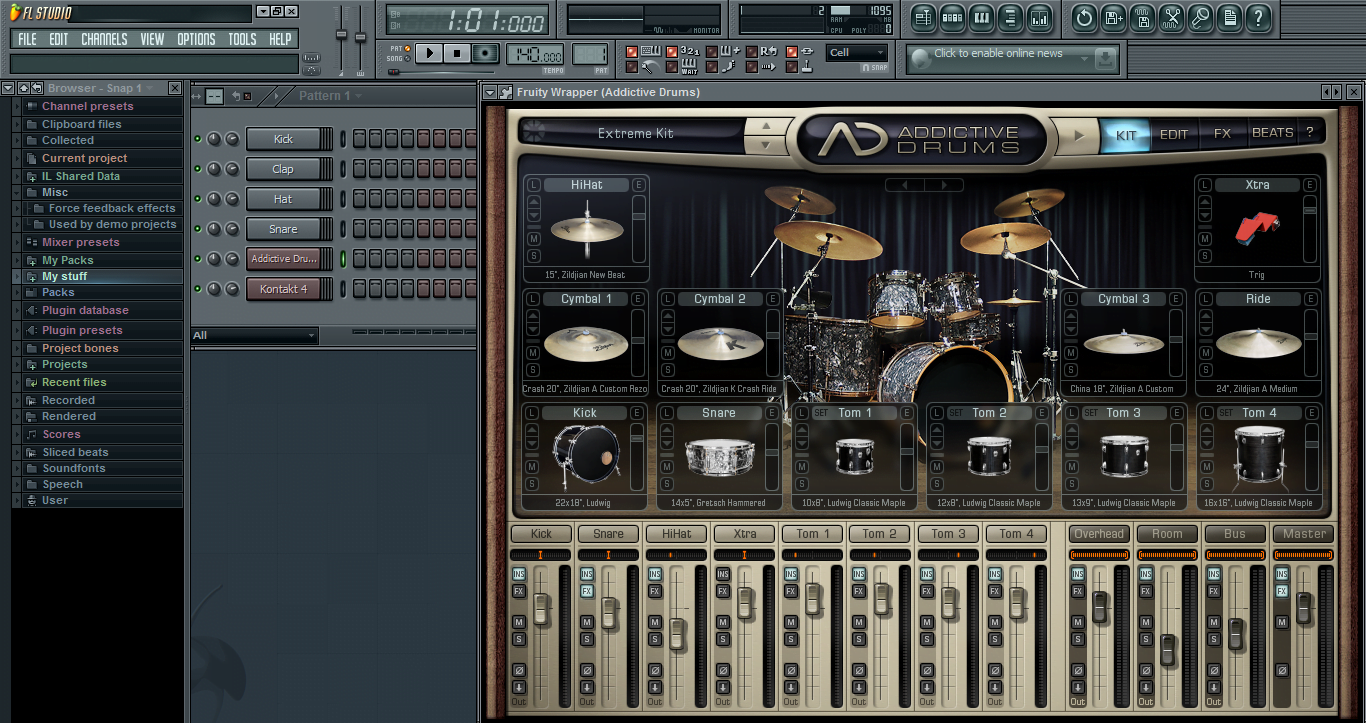Select the Snare channel button in rack
Viewport: 1366px width, 723px height.
pyautogui.click(x=283, y=229)
